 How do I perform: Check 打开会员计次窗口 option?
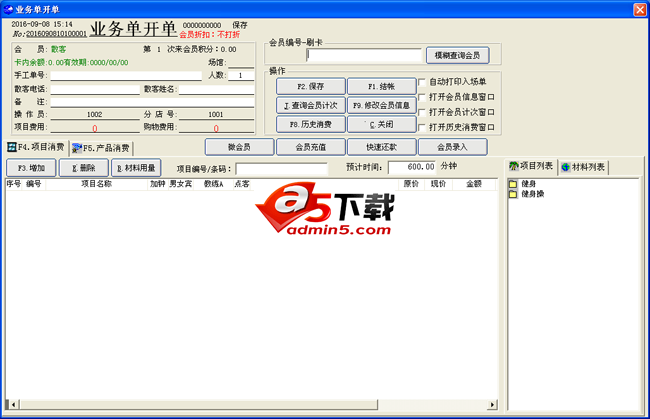(422, 112)
